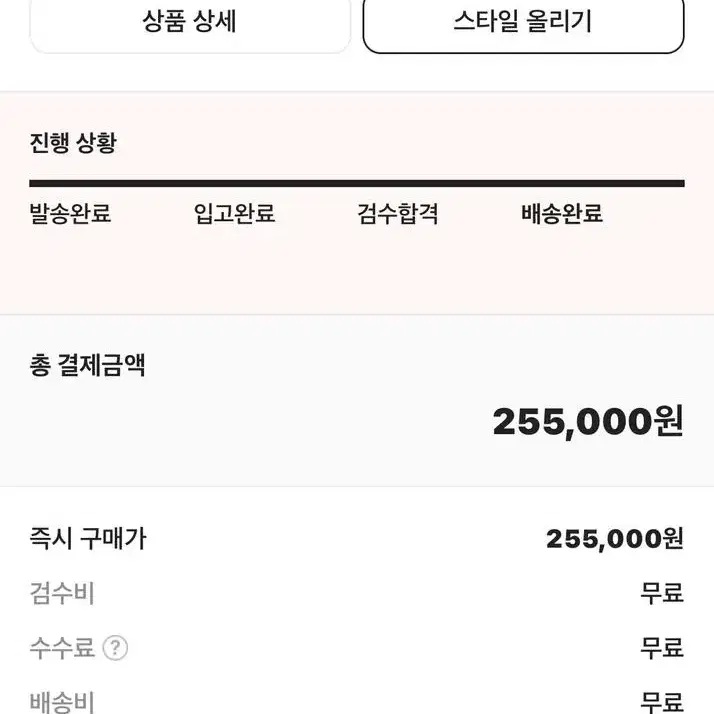Click the 무료 value for 배송비
This screenshot has height=714, width=714.
662,702
